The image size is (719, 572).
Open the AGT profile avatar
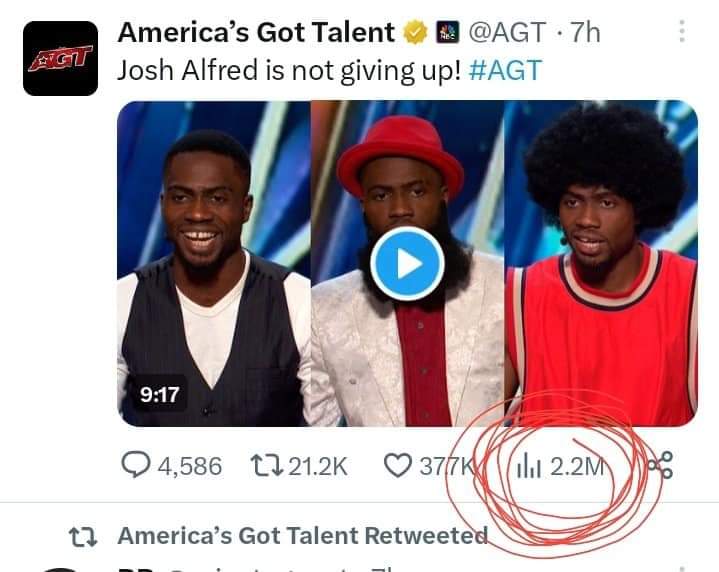coord(61,58)
